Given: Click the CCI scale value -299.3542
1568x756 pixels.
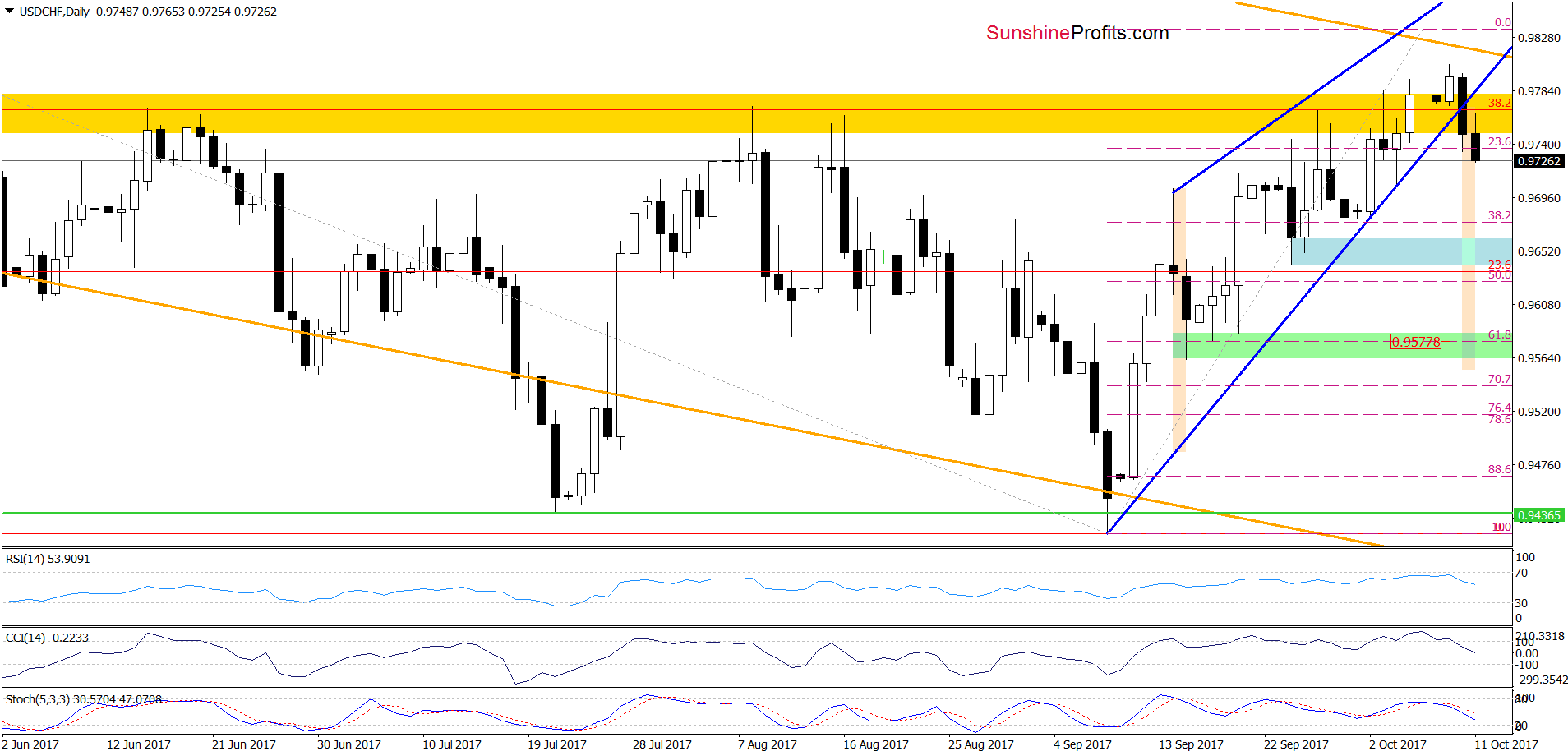Looking at the screenshot, I should pos(1541,680).
